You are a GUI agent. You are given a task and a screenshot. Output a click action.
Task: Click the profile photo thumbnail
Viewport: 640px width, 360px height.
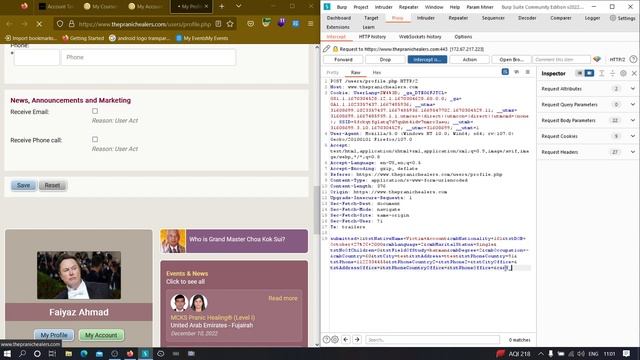pos(79,275)
